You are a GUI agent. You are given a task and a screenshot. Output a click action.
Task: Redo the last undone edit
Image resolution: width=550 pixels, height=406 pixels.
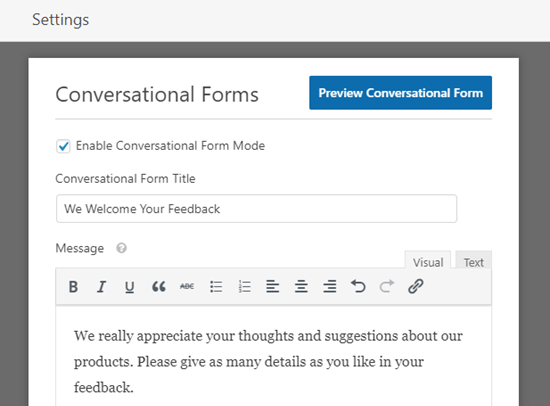(x=387, y=287)
